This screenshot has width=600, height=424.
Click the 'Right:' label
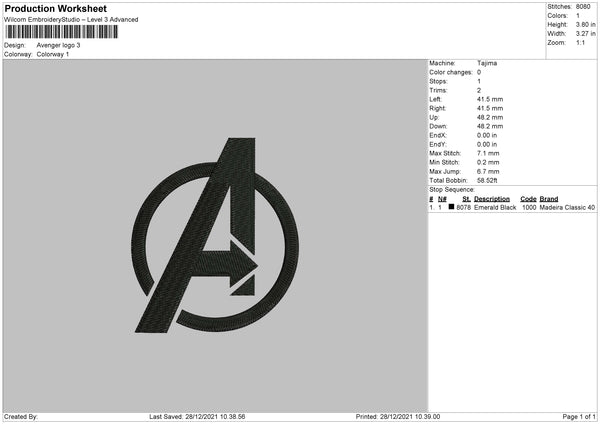pyautogui.click(x=437, y=108)
